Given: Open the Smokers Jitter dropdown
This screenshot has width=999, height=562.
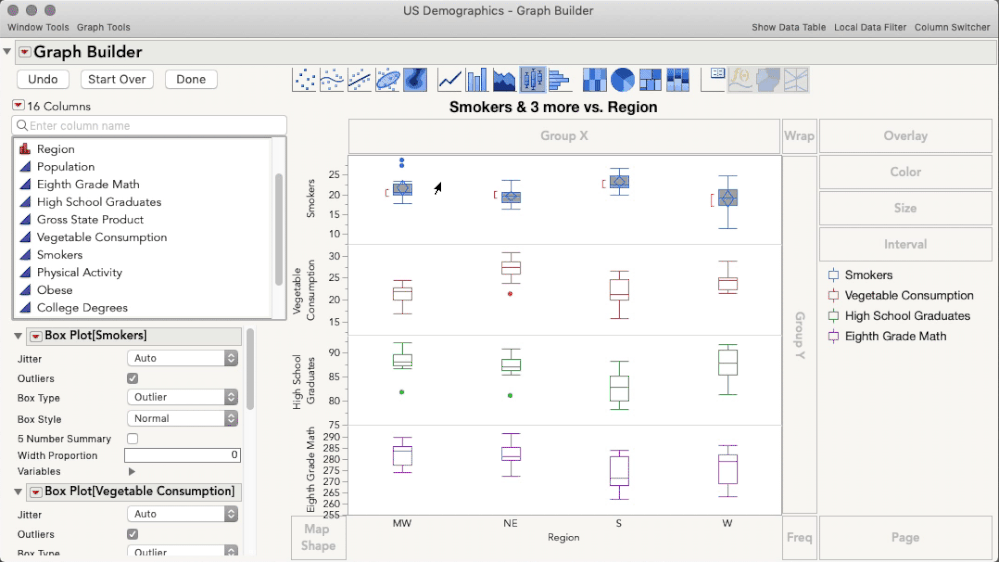Looking at the screenshot, I should click(x=182, y=358).
